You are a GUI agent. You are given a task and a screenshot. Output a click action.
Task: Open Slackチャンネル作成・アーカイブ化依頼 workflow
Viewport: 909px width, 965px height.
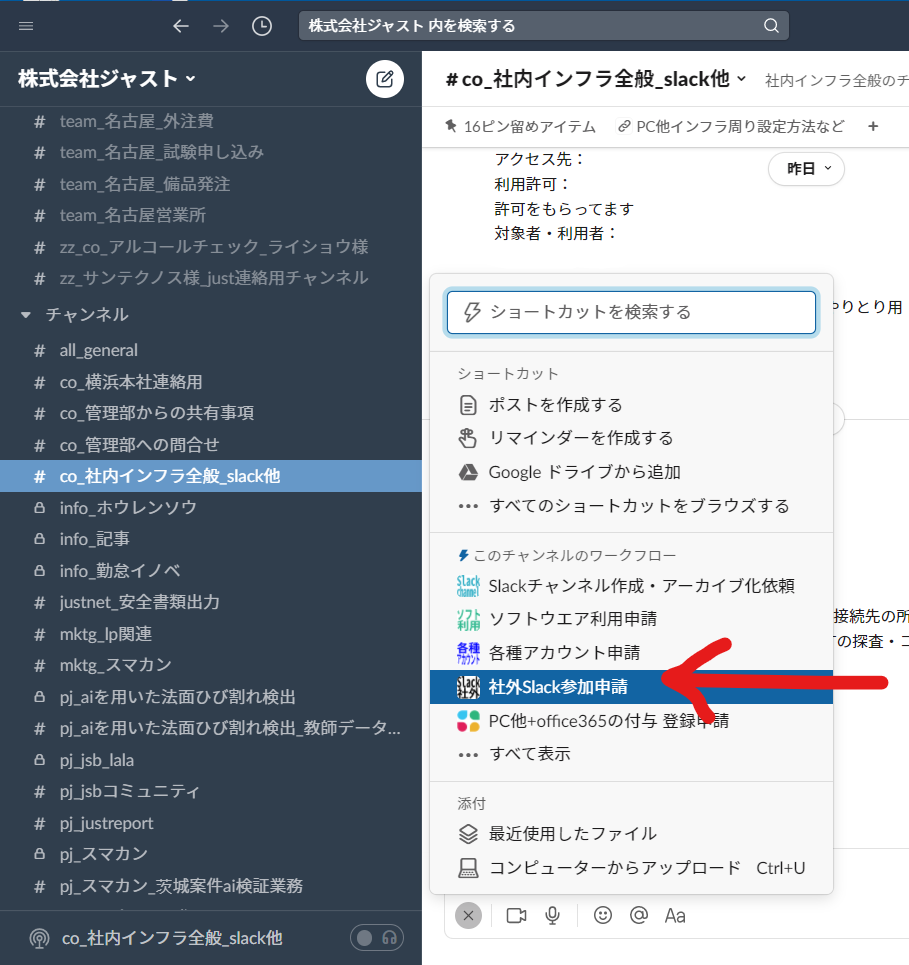(x=631, y=586)
